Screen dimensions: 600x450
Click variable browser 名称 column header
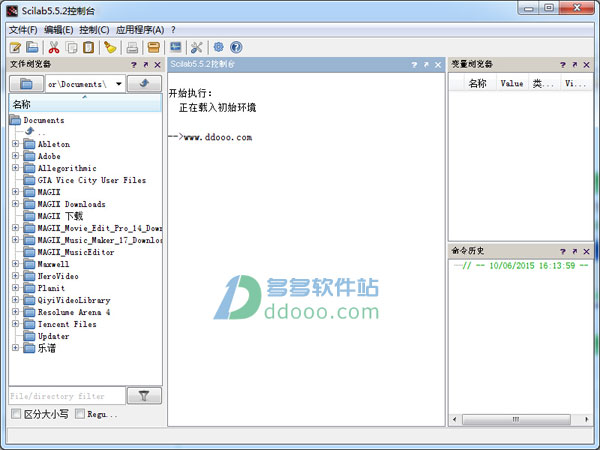[x=478, y=83]
